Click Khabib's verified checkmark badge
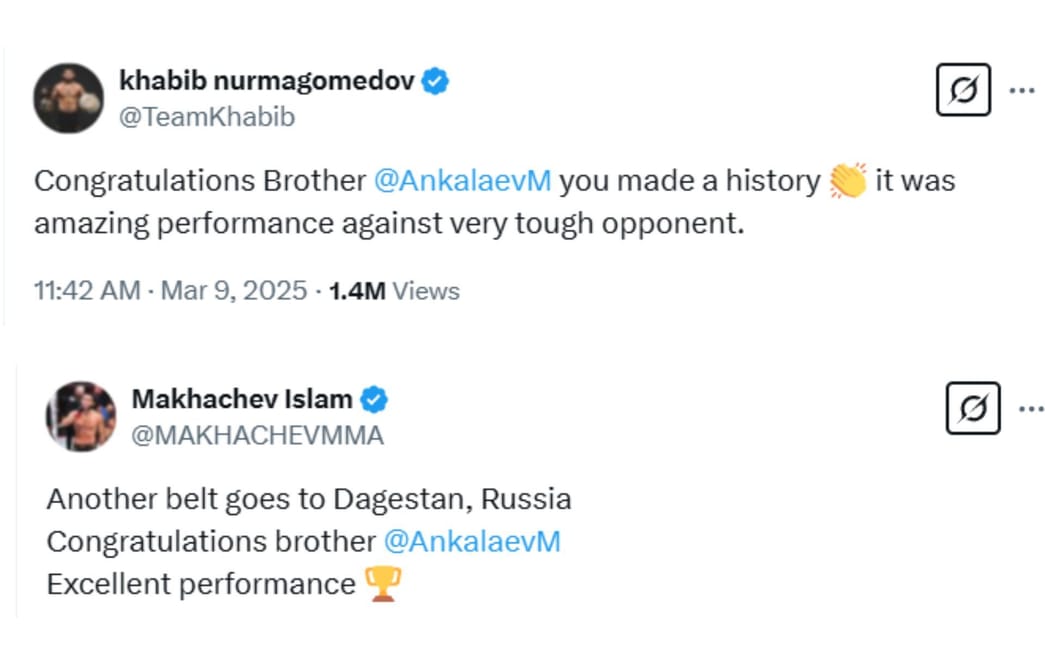 click(434, 81)
